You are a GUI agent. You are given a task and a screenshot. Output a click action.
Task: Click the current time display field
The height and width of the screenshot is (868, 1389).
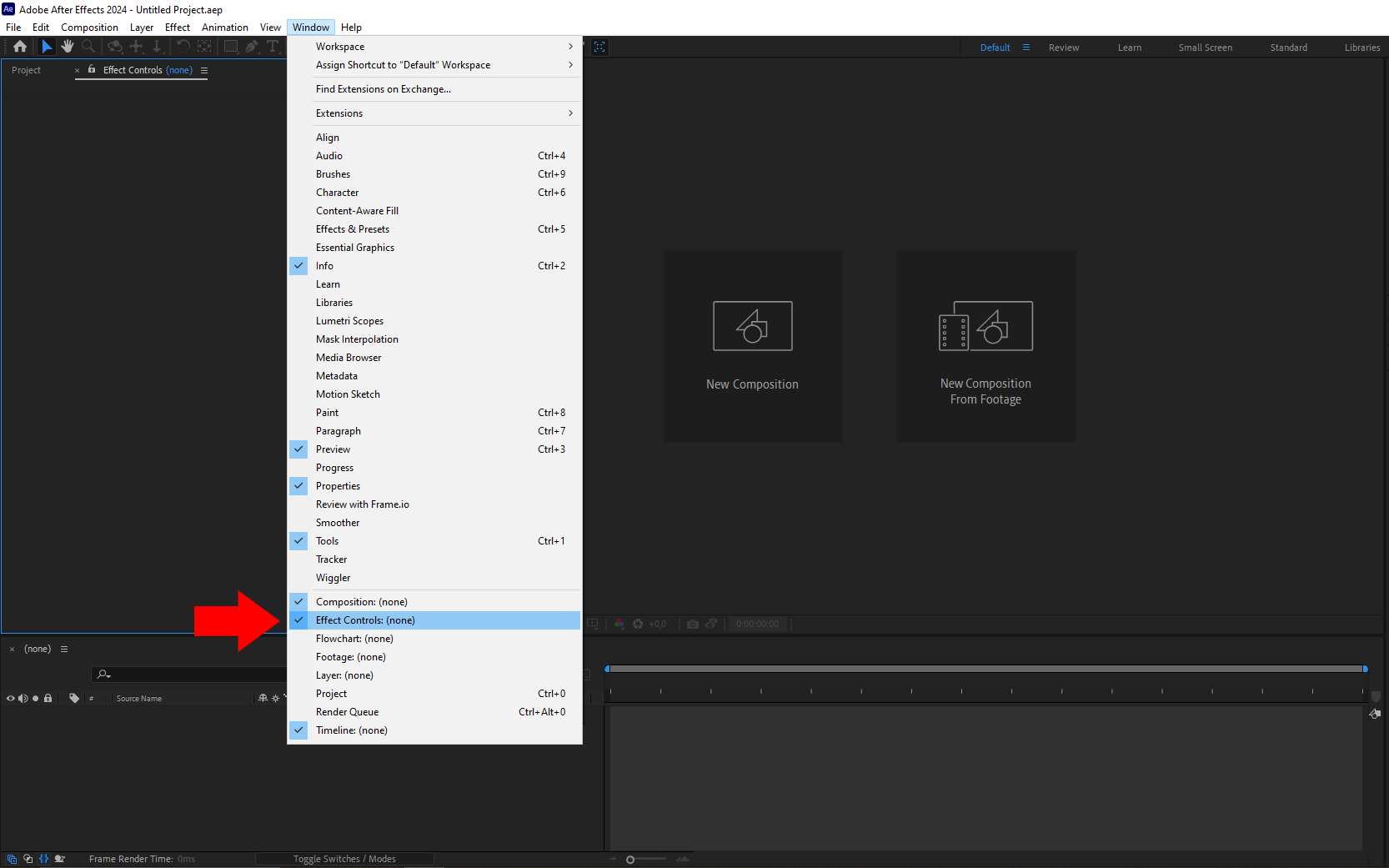tap(757, 623)
